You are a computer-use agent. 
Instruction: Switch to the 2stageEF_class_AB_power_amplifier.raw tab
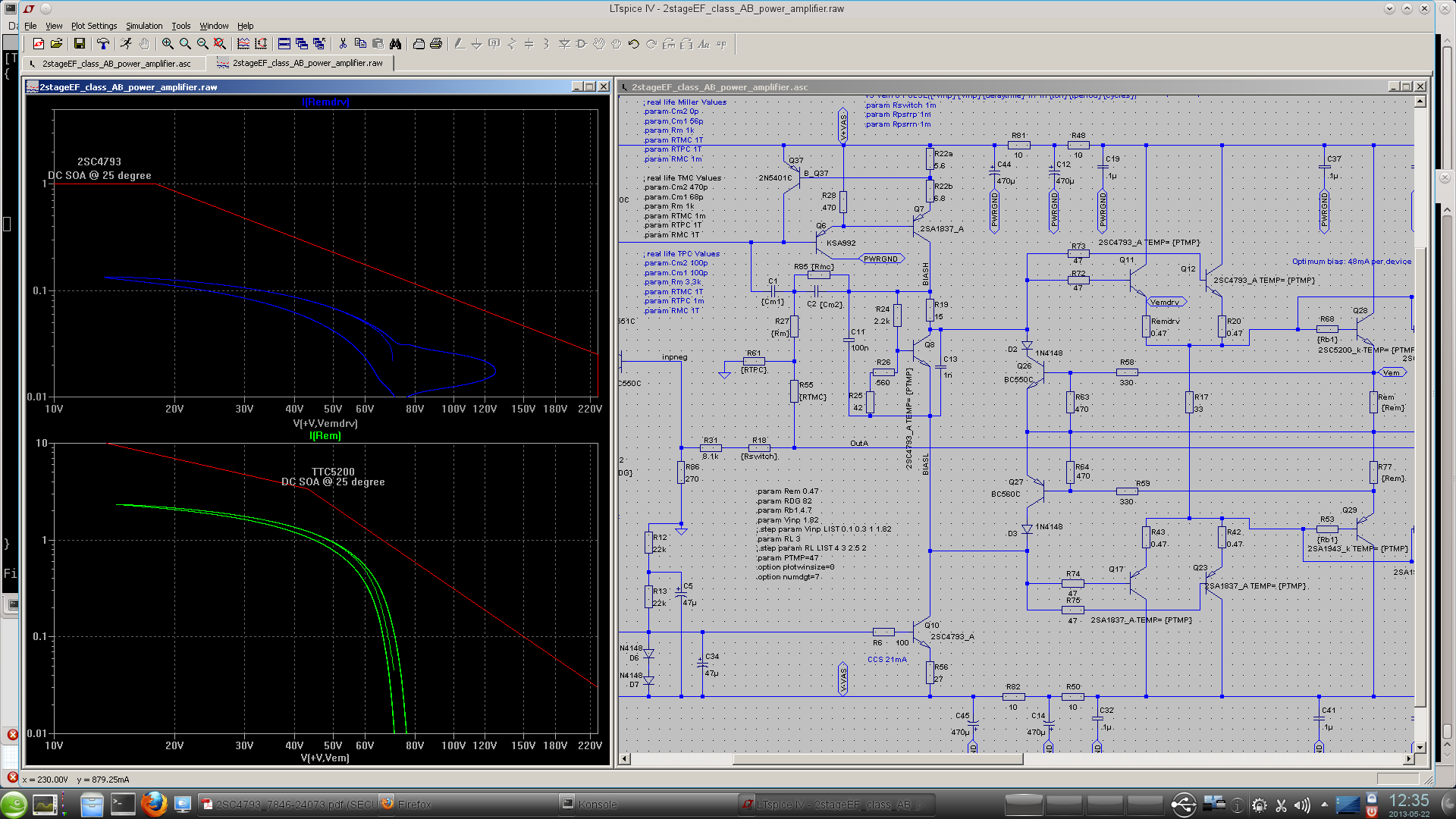point(300,63)
